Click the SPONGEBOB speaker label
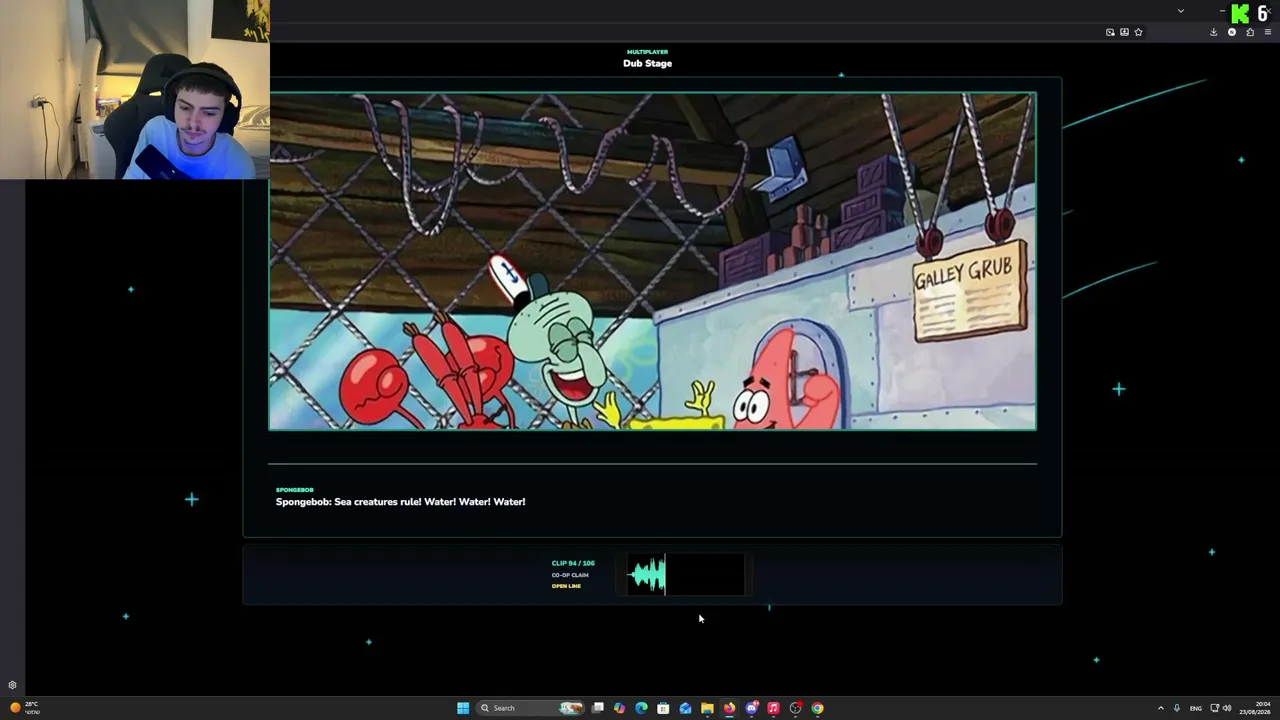Image resolution: width=1280 pixels, height=720 pixels. coord(295,490)
